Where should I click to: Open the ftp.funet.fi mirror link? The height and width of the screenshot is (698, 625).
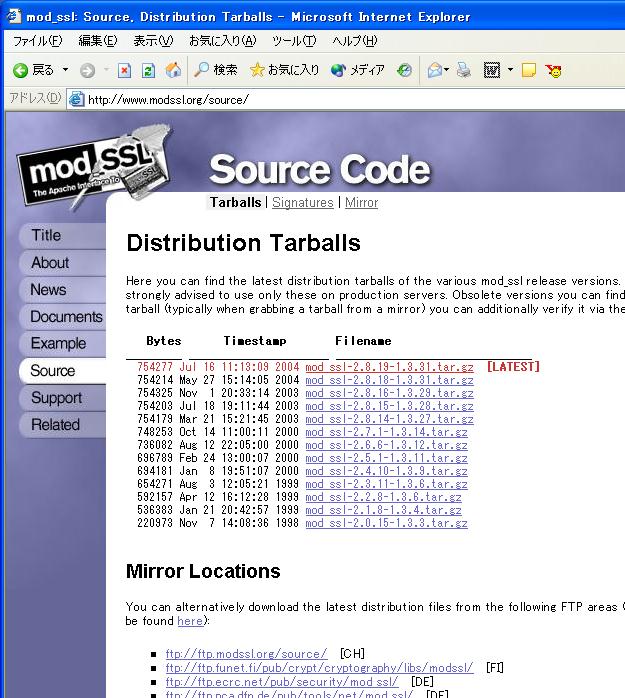pyautogui.click(x=320, y=668)
